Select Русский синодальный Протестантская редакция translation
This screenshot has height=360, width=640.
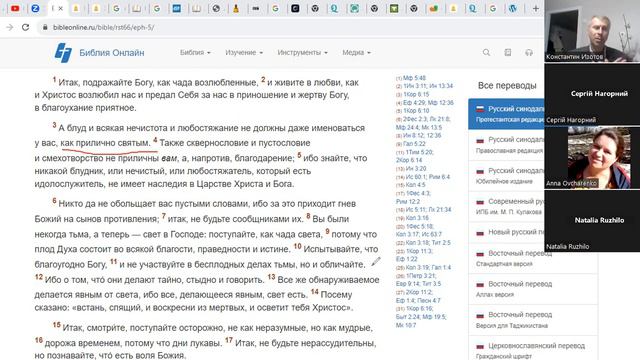[x=506, y=114]
